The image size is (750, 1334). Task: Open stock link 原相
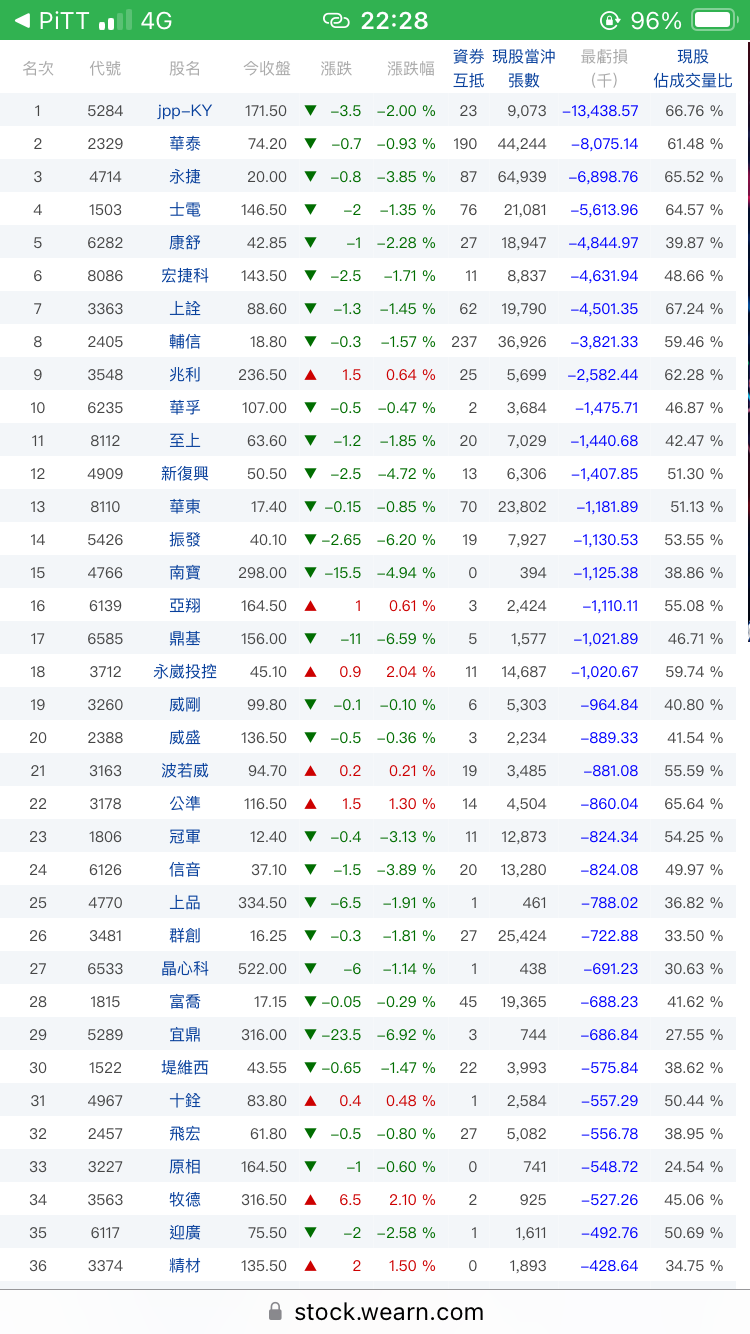point(185,1167)
